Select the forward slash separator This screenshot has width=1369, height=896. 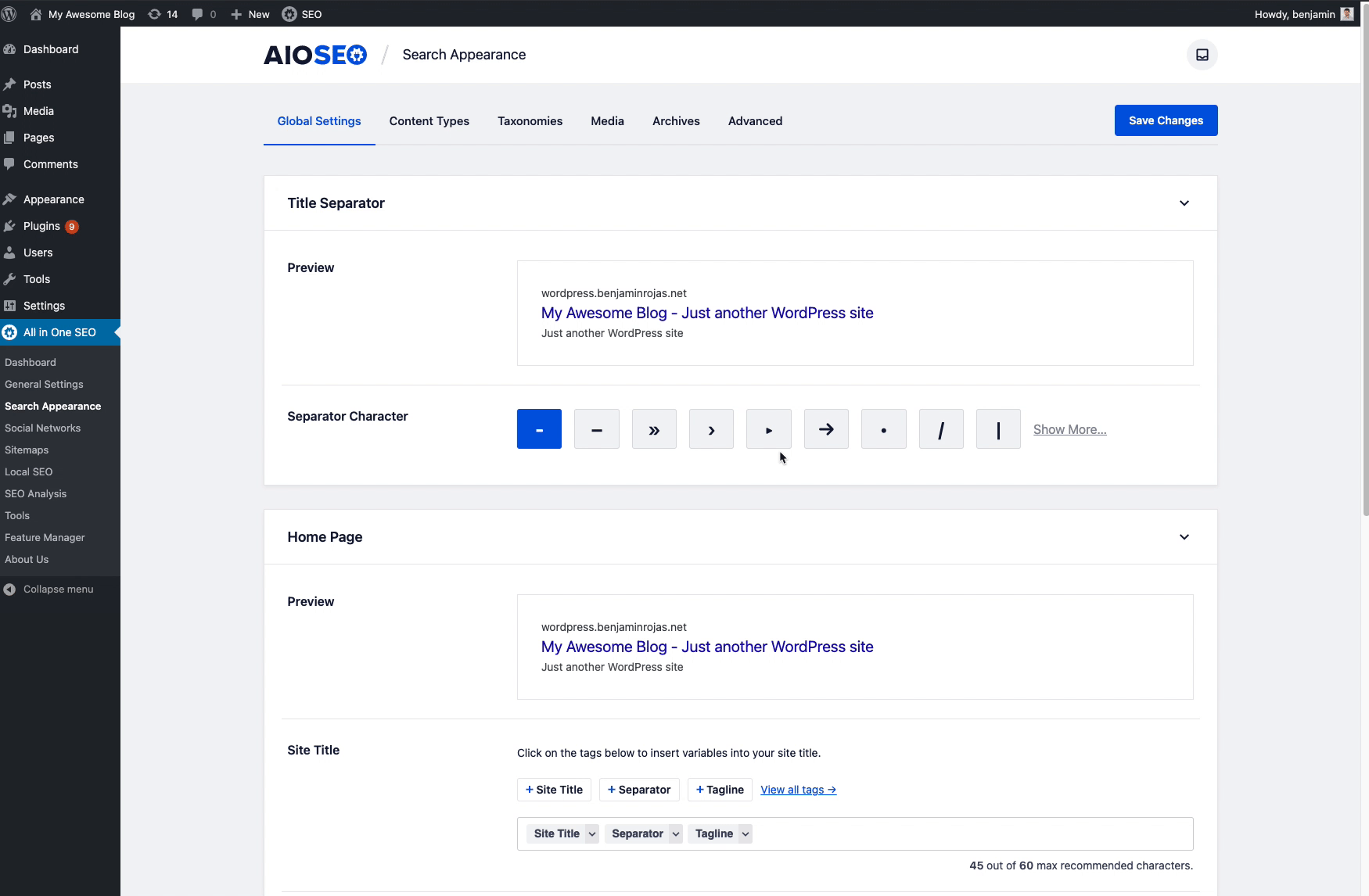point(941,429)
